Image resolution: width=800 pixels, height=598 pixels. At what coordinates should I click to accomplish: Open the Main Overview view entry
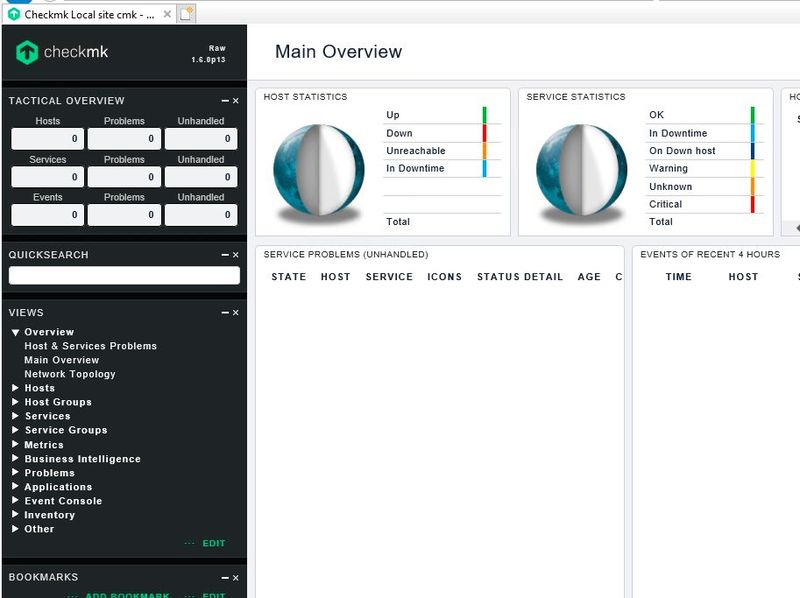tap(62, 359)
